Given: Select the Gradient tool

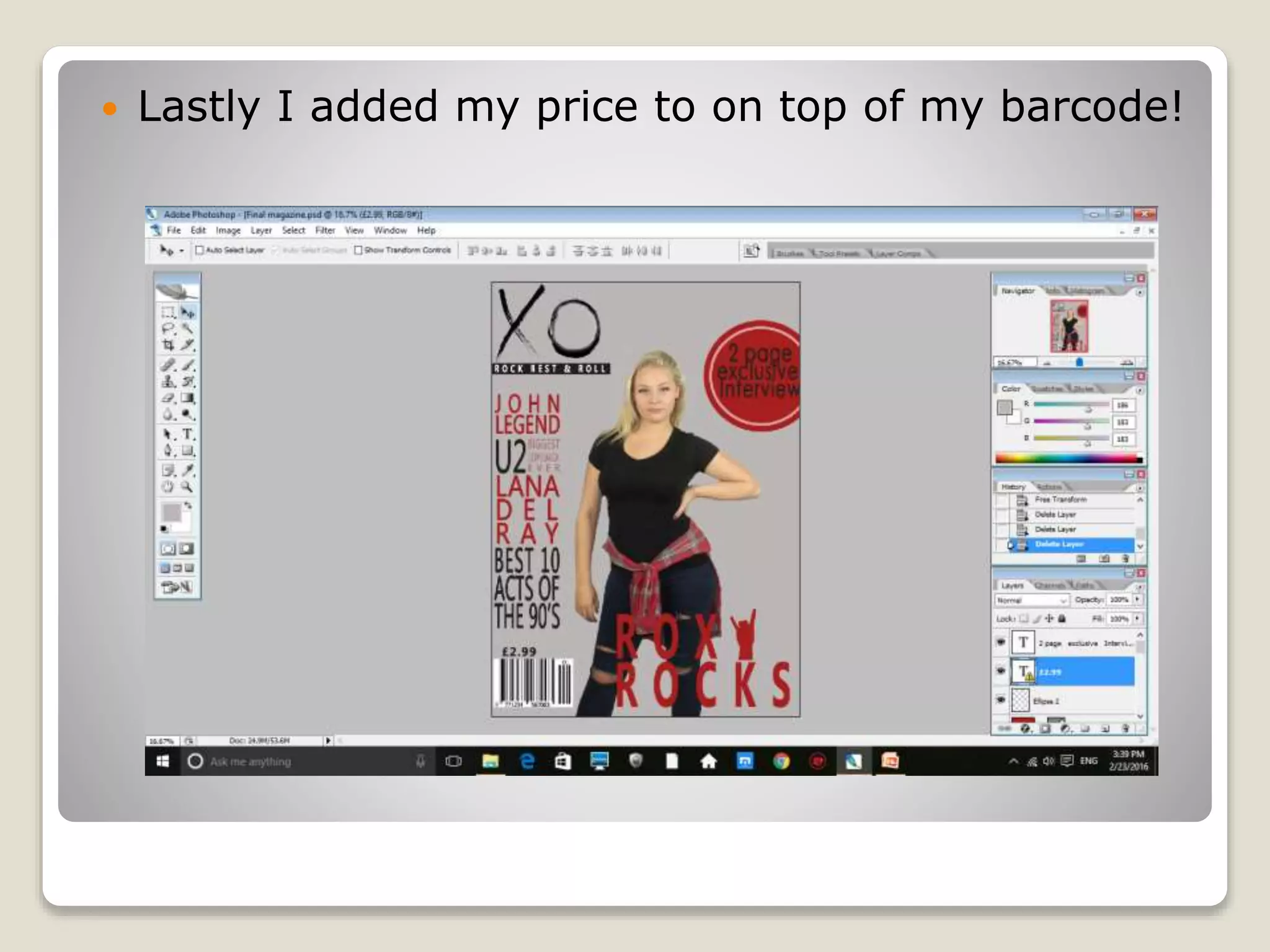Looking at the screenshot, I should tap(188, 398).
